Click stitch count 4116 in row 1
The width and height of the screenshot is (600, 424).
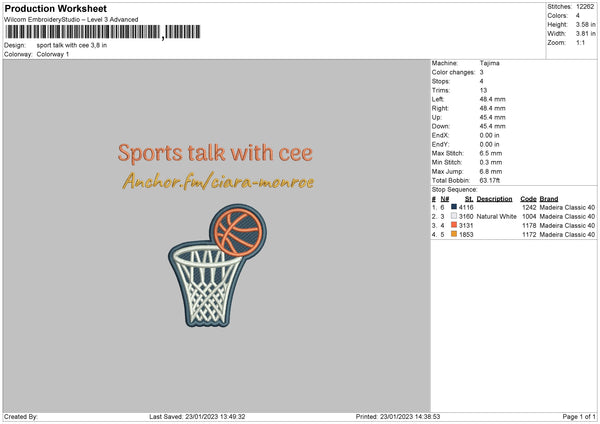tap(466, 207)
